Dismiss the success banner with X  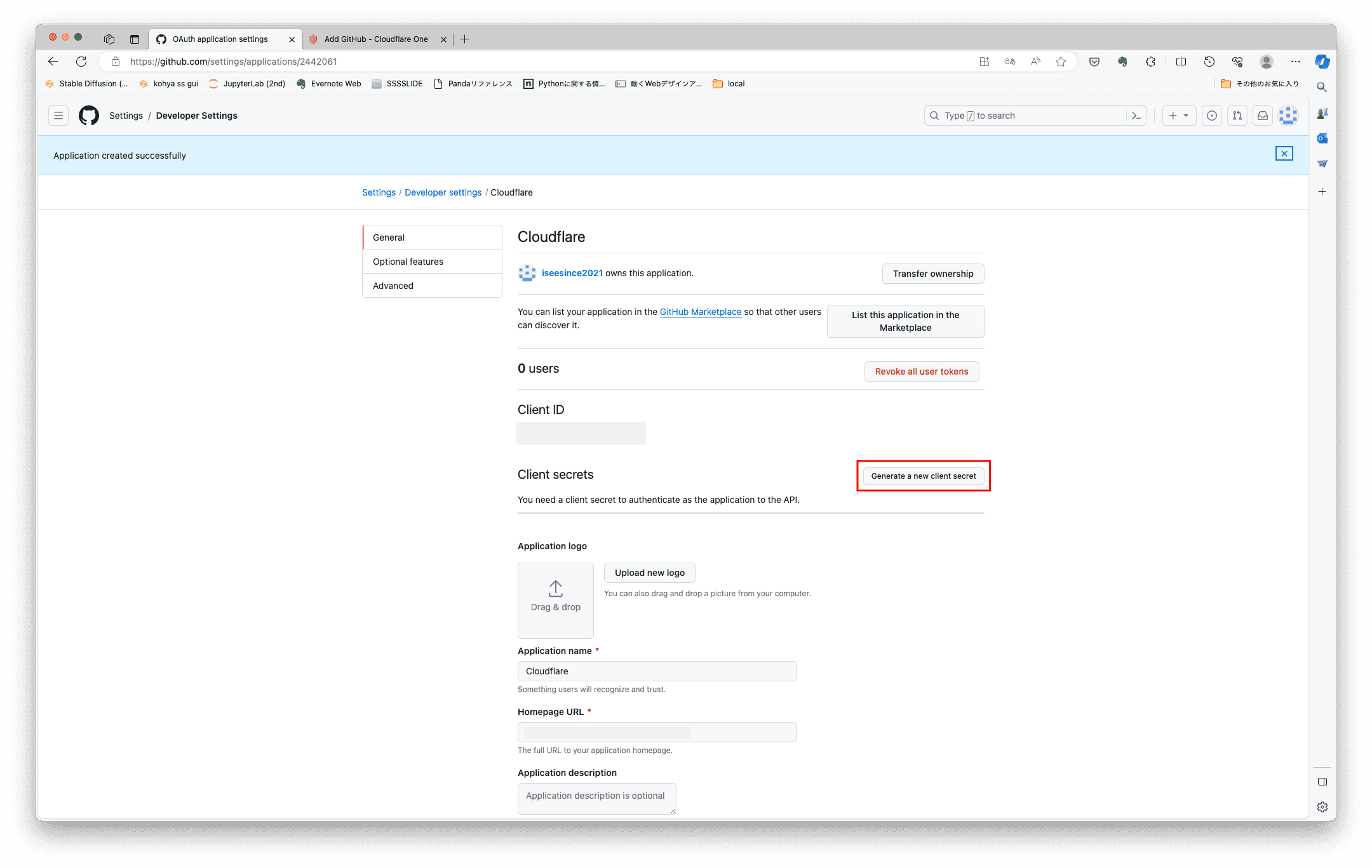pos(1284,154)
